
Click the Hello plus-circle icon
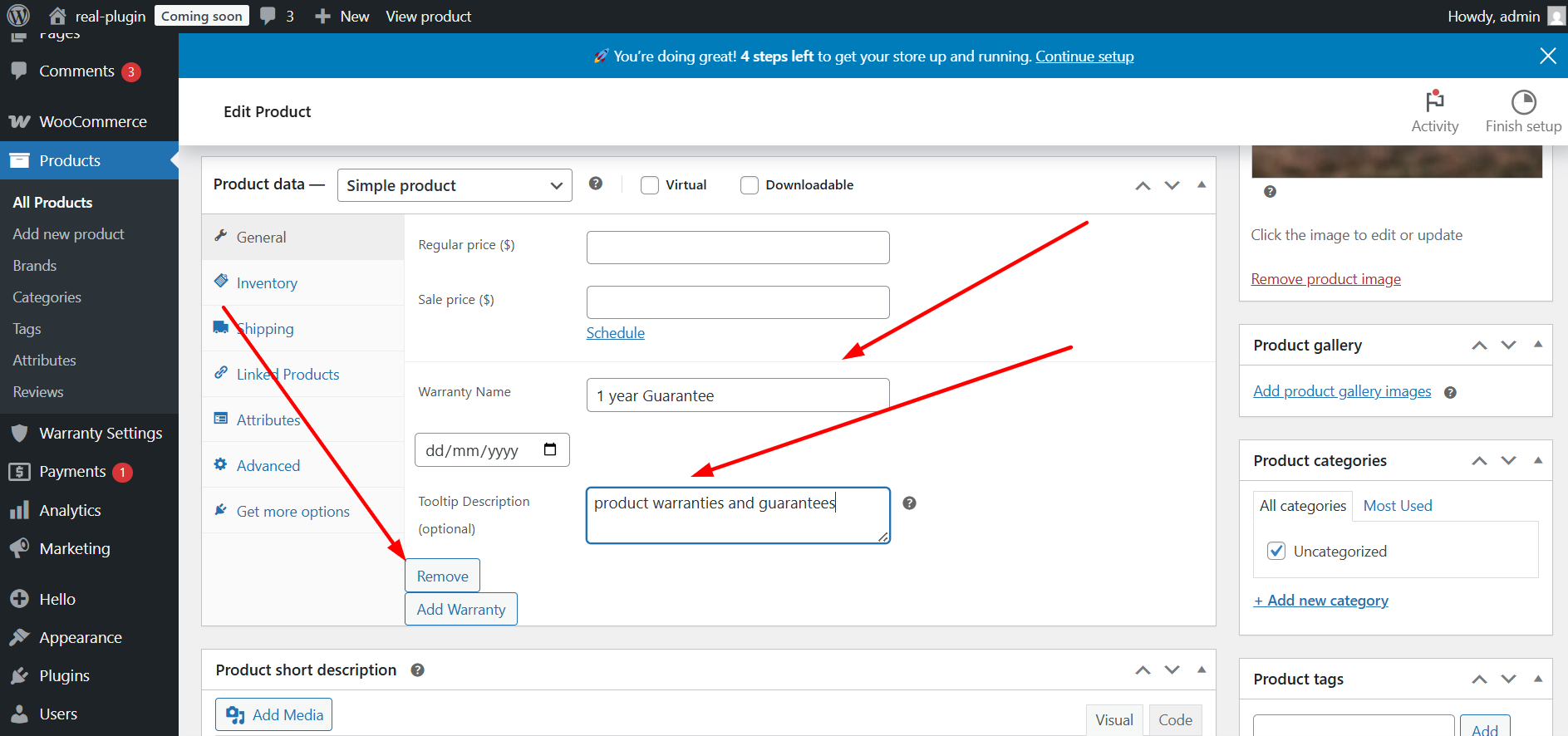coord(19,599)
